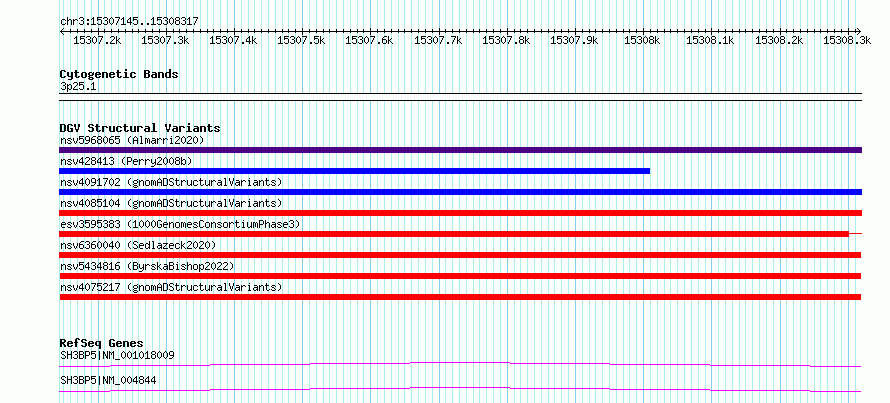
Task: Click the 15307.8k ruler position
Action: tap(506, 40)
